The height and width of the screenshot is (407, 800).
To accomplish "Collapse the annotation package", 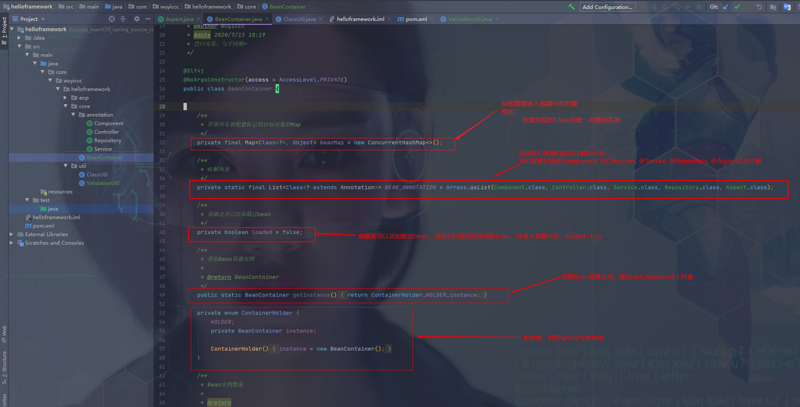I will 73,115.
